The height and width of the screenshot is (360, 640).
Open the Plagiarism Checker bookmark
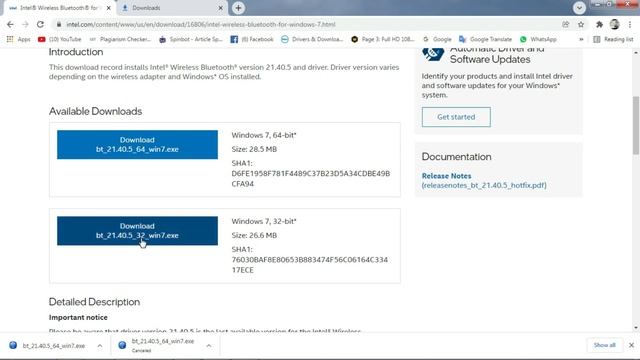coord(120,39)
